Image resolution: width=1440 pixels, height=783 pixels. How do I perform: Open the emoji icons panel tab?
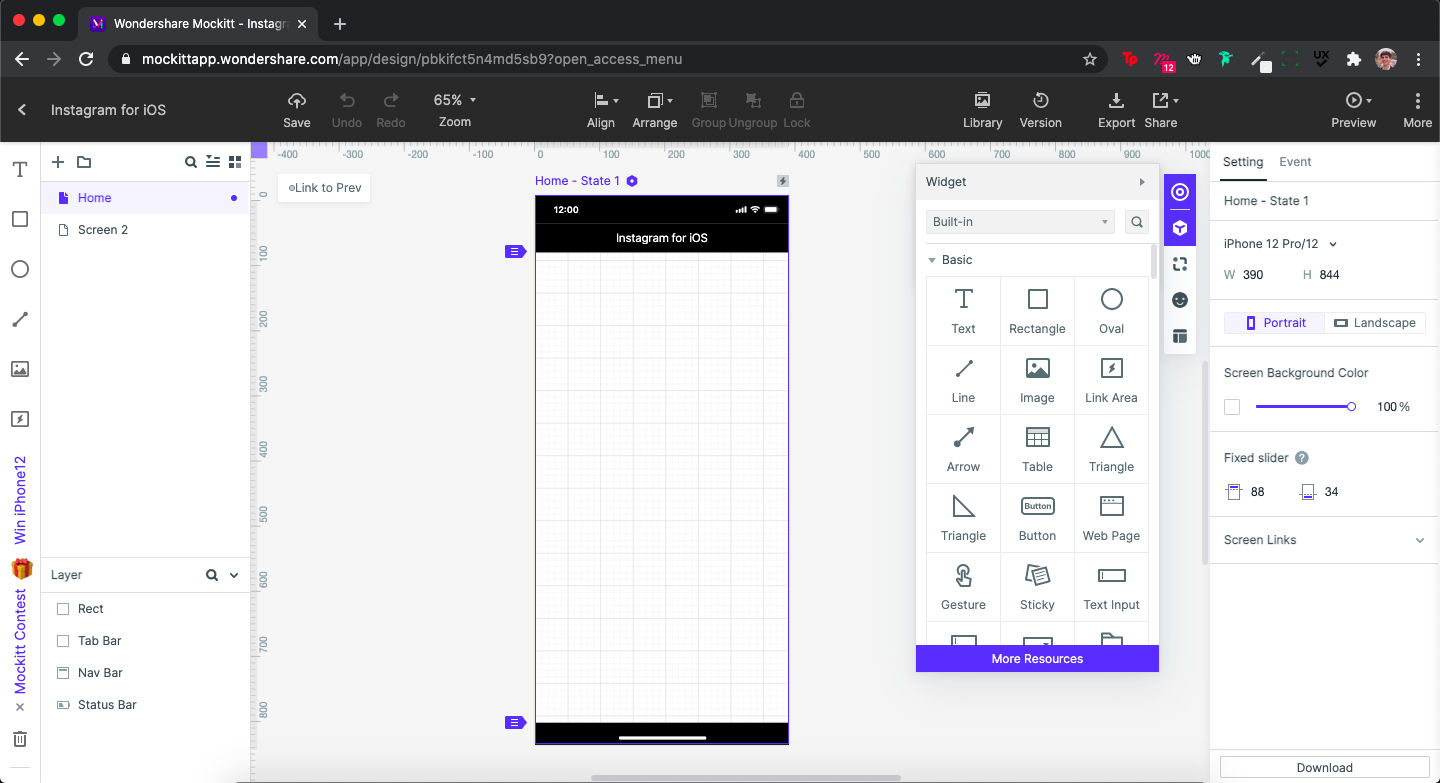[x=1180, y=300]
